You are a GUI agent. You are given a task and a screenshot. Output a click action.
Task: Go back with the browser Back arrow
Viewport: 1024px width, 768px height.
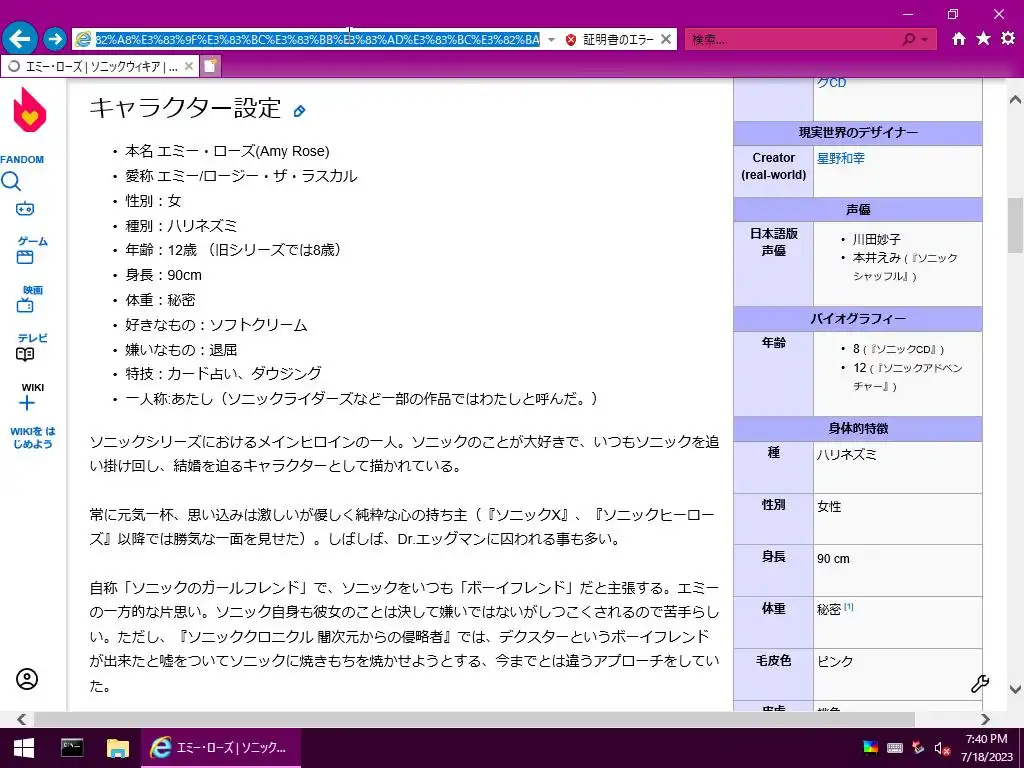20,39
